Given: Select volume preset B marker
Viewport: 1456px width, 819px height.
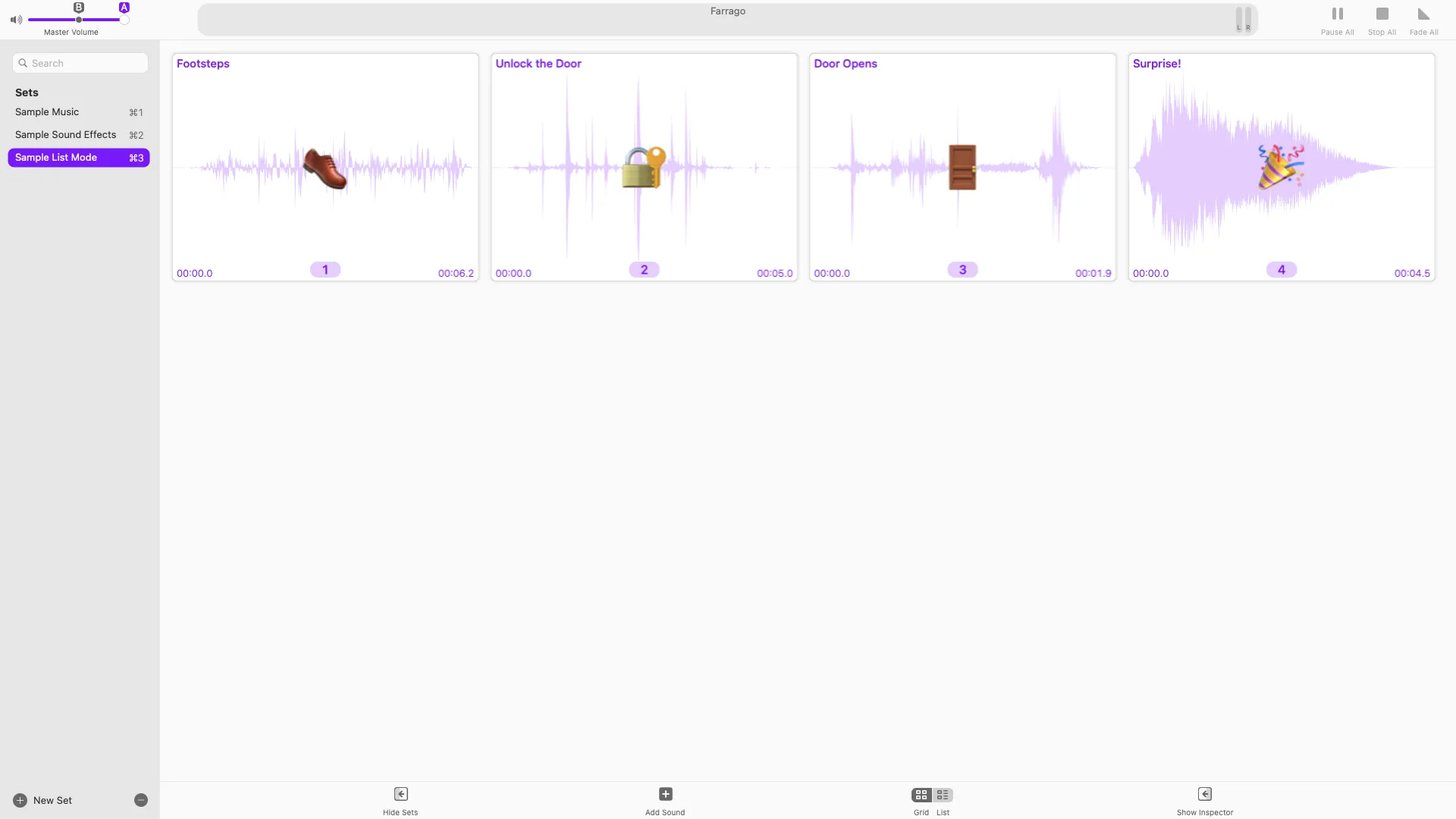Looking at the screenshot, I should tap(78, 8).
